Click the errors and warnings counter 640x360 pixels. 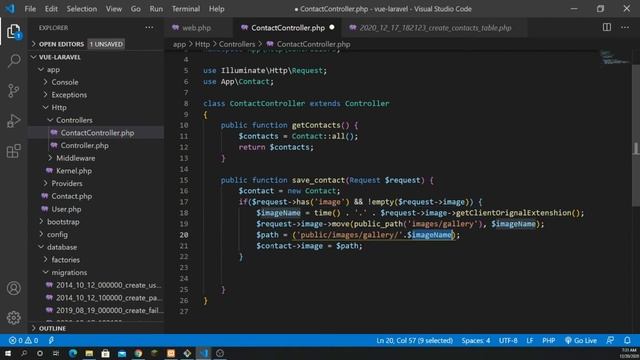click(x=23, y=340)
